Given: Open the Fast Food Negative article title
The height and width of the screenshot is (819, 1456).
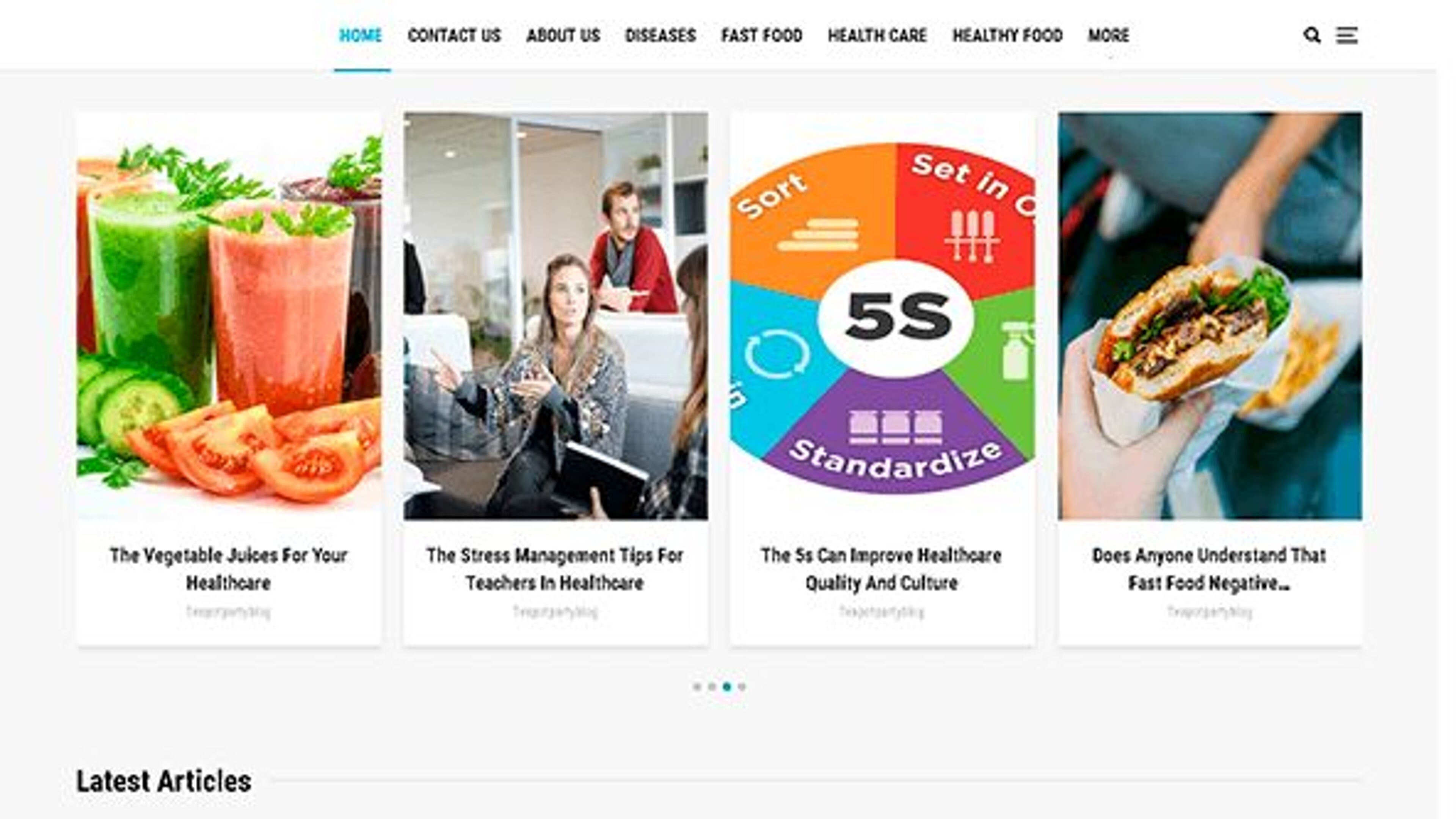Looking at the screenshot, I should click(1209, 569).
